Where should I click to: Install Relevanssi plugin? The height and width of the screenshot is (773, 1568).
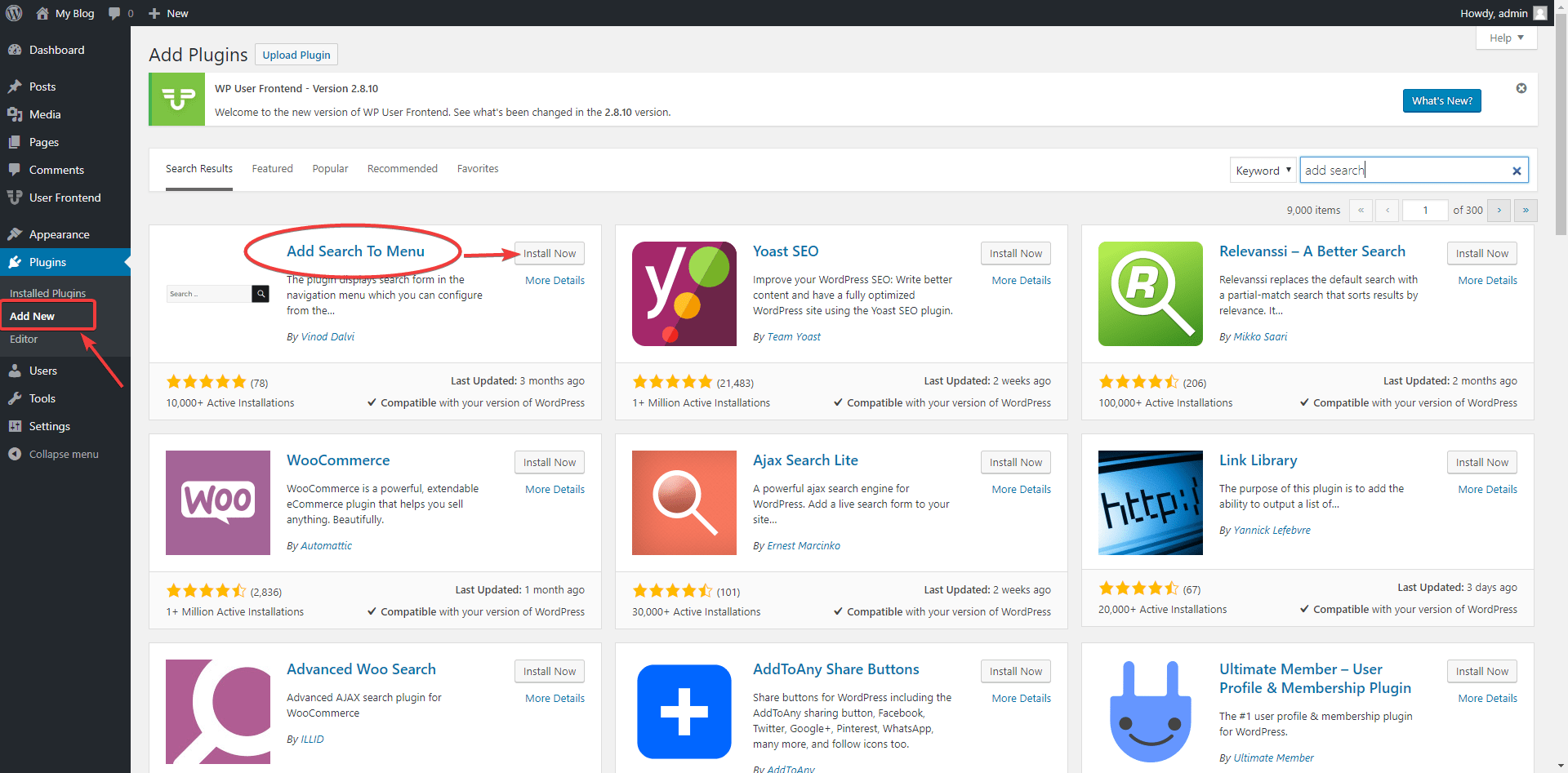coord(1482,253)
